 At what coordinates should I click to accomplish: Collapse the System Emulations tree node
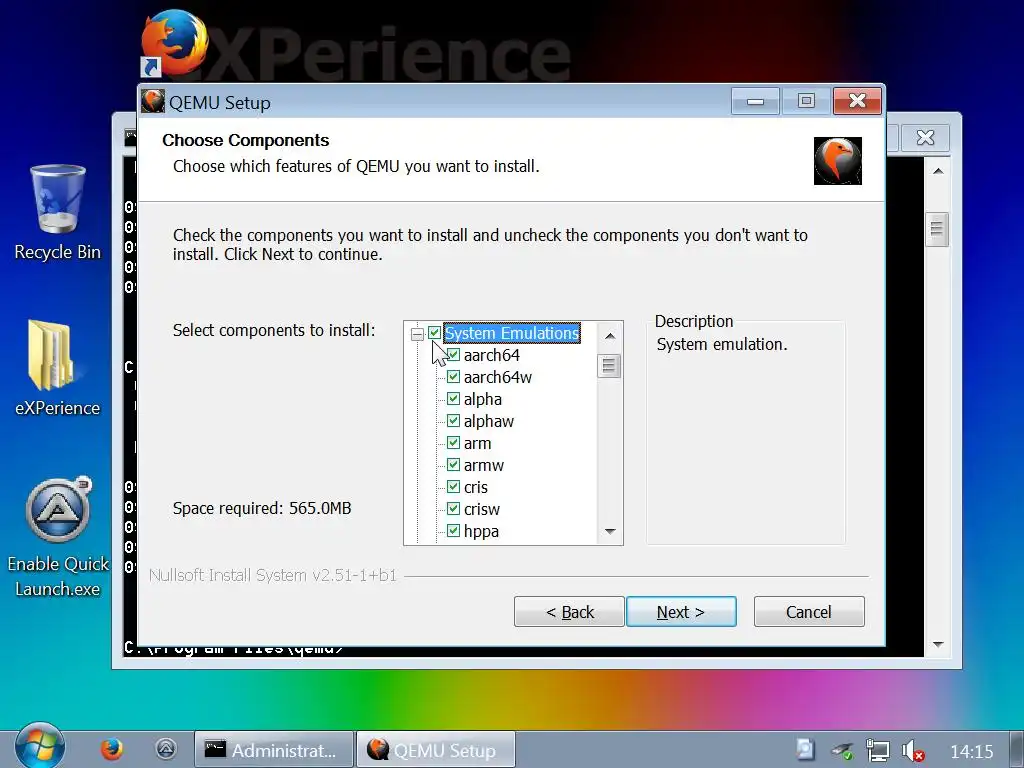pos(417,334)
